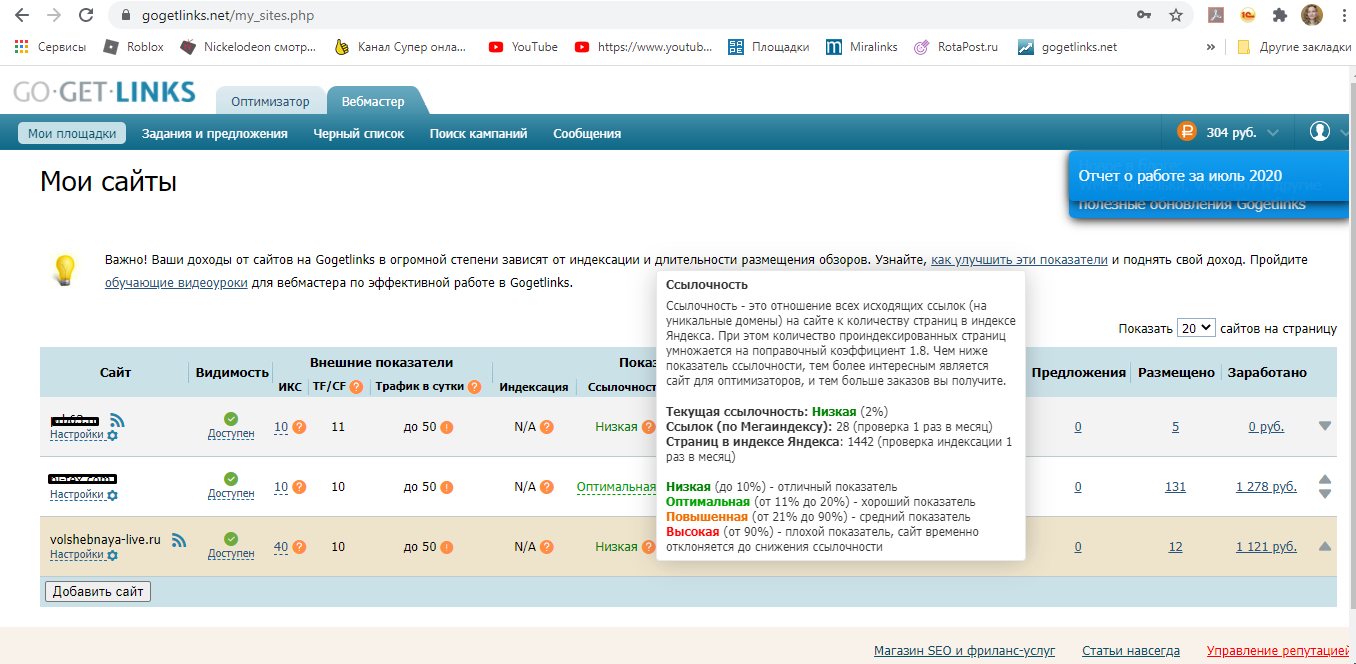Bookmark this page with the star icon
This screenshot has height=664, width=1356.
point(1176,15)
